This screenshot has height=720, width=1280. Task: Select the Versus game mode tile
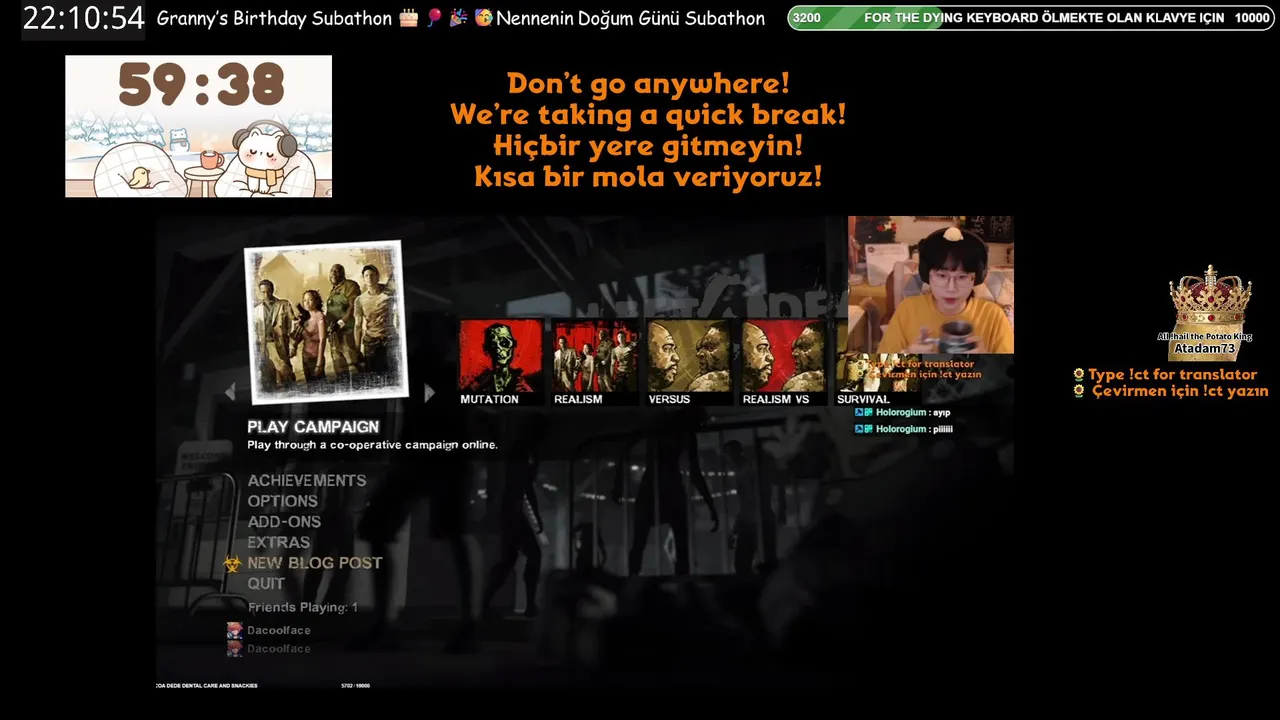tap(689, 362)
